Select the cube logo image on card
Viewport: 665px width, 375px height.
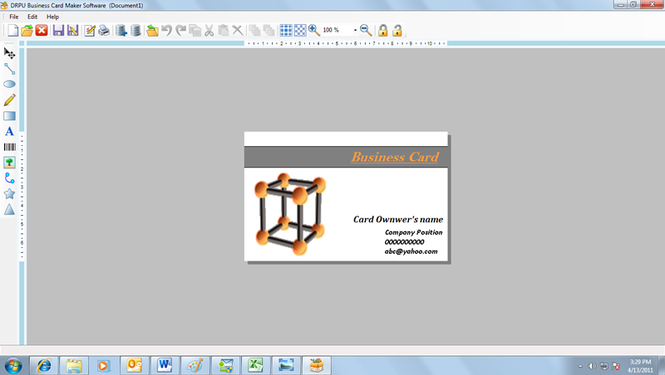[290, 214]
